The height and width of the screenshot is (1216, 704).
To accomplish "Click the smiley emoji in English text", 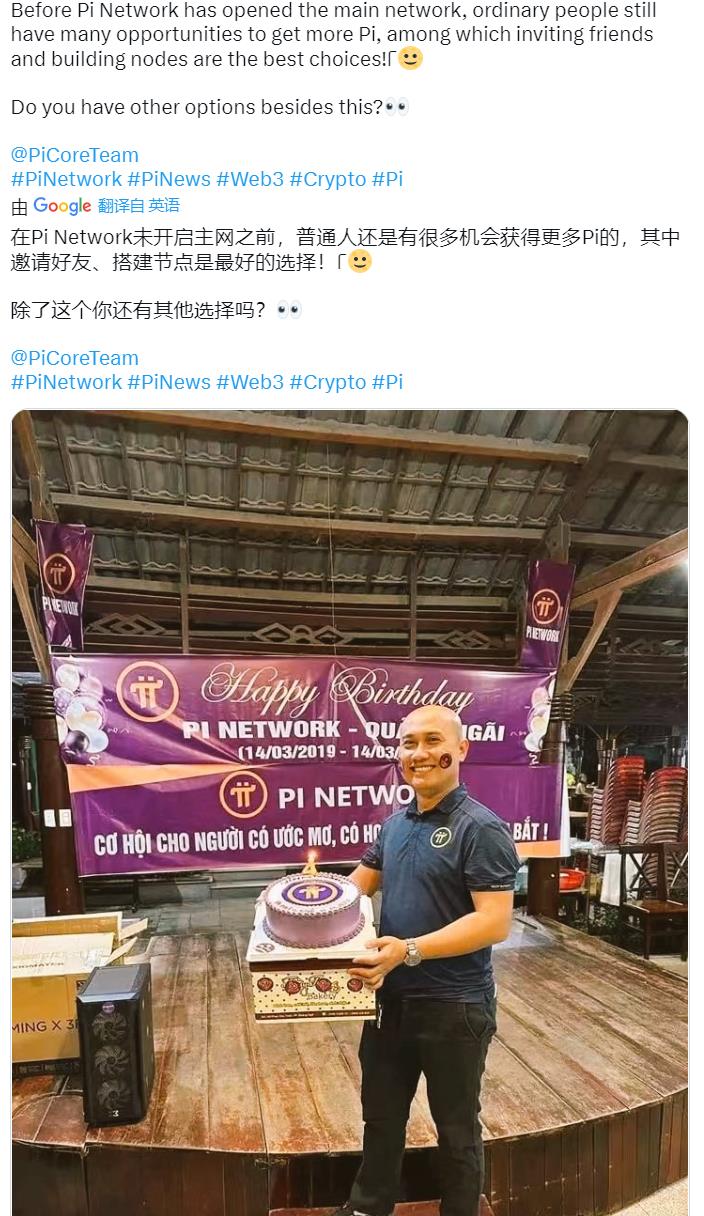I will pos(410,58).
